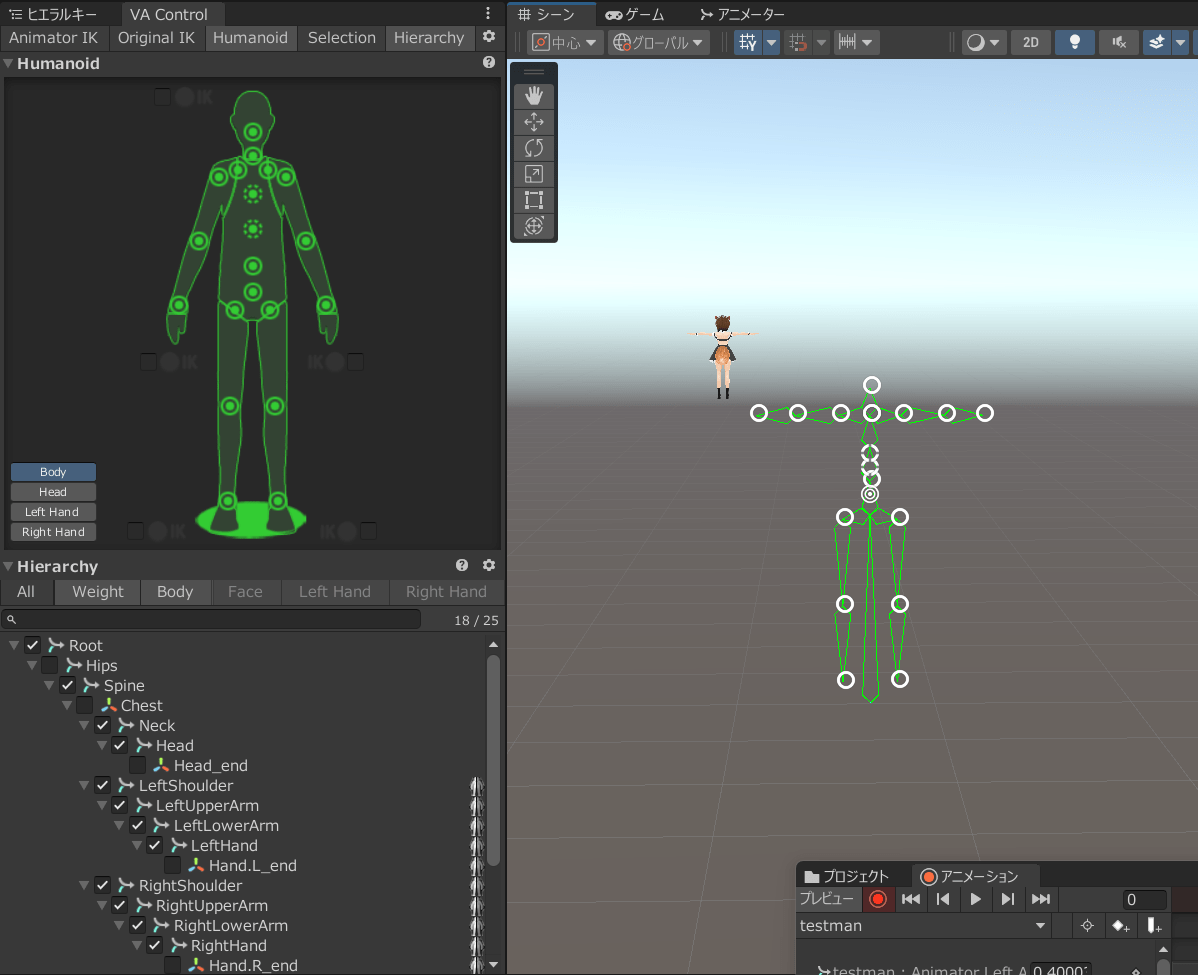This screenshot has width=1198, height=975.
Task: Play the animation clip
Action: click(975, 899)
